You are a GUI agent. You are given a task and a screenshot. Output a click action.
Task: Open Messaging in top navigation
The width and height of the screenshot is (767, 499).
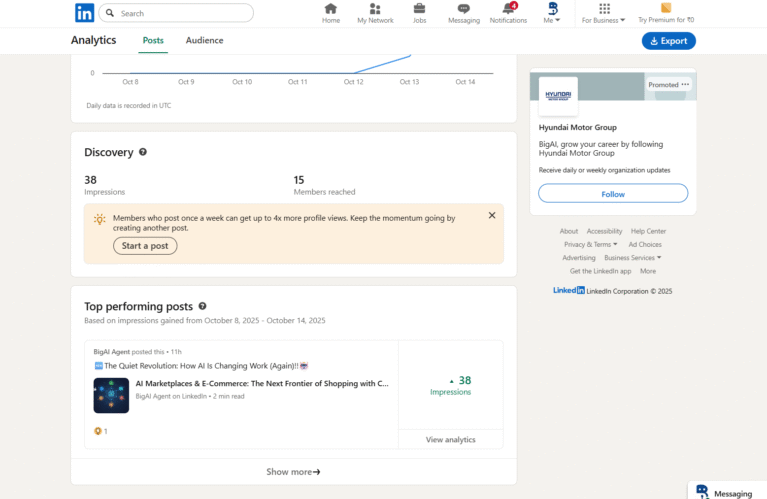pyautogui.click(x=463, y=9)
